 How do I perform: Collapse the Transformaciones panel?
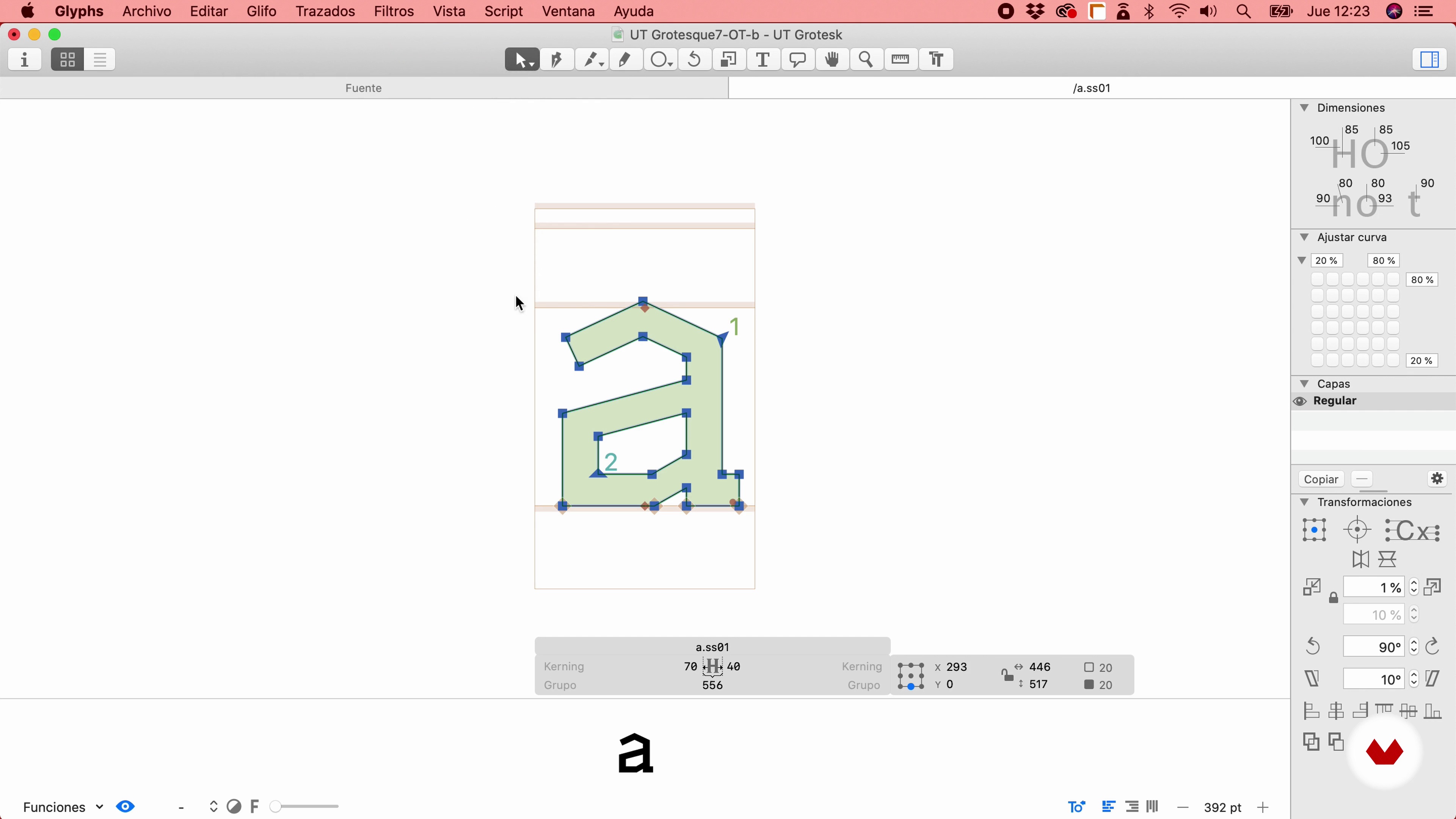coord(1304,502)
